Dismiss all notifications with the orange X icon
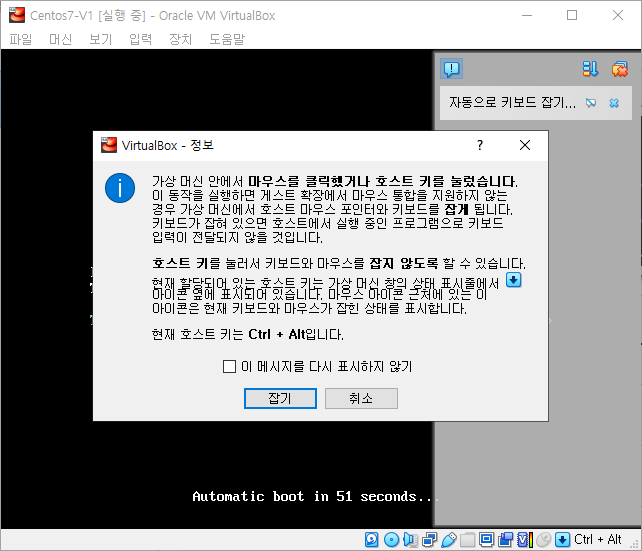 tap(619, 69)
